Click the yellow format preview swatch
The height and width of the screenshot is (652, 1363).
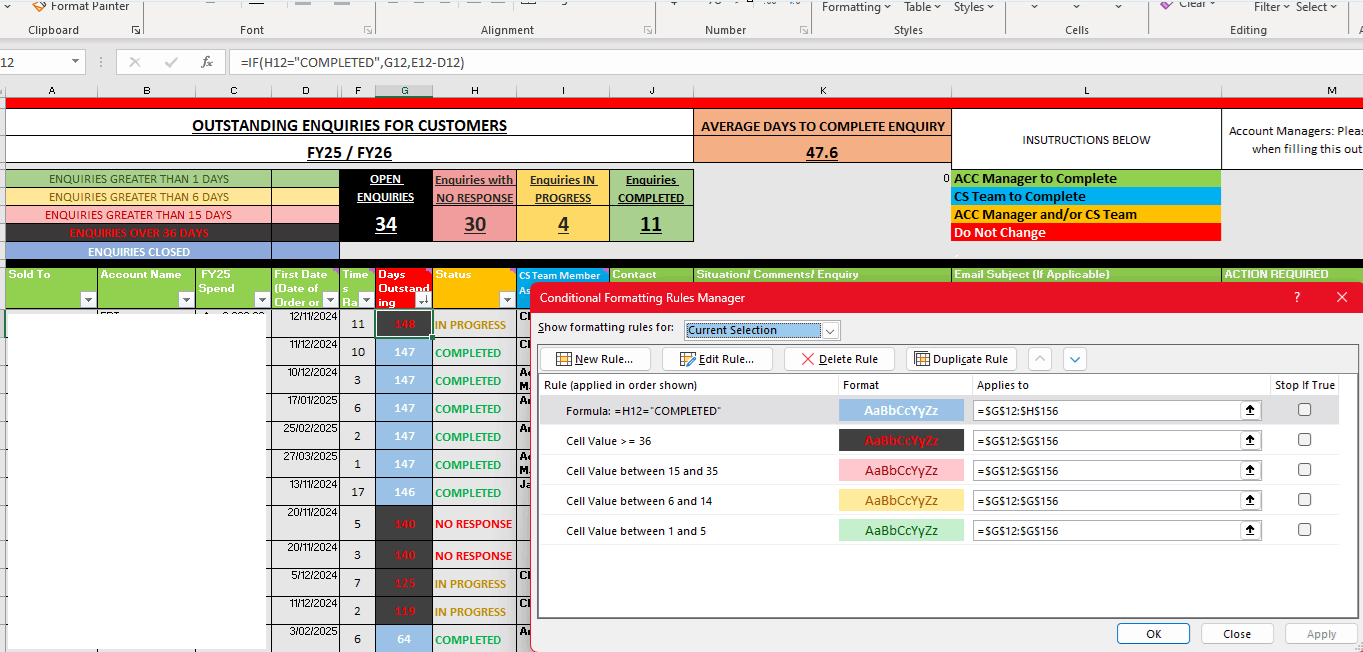point(901,500)
